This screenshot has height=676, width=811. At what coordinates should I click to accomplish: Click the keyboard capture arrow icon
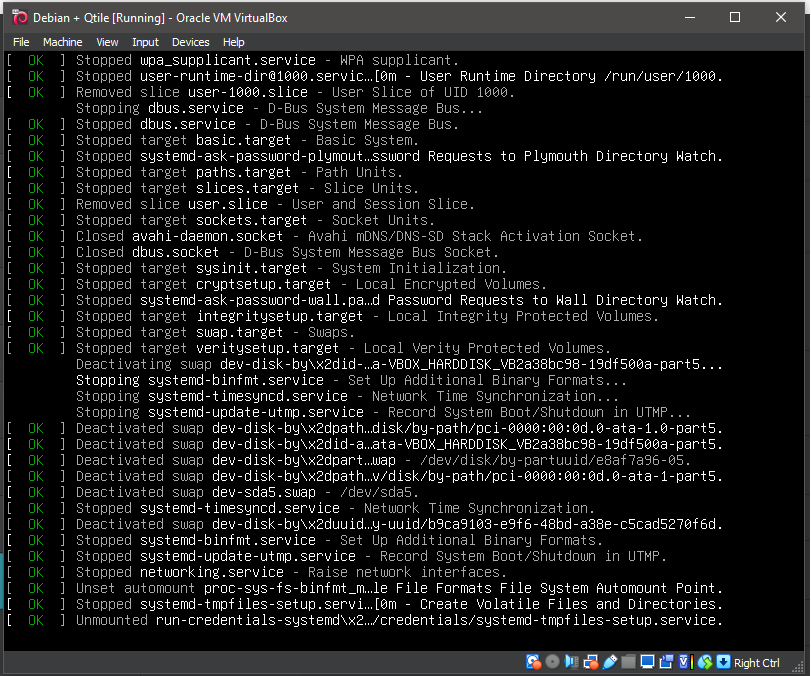723,662
